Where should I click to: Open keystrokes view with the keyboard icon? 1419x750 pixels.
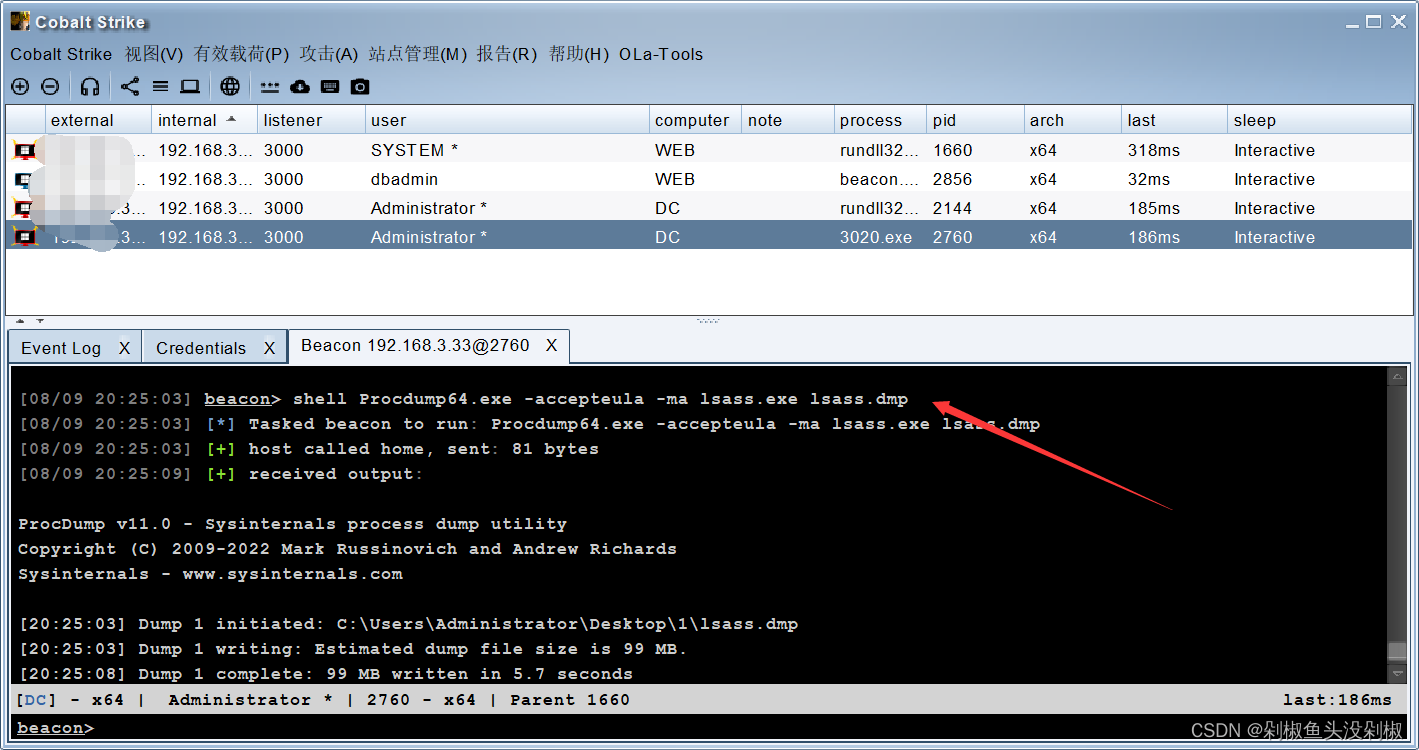coord(330,87)
